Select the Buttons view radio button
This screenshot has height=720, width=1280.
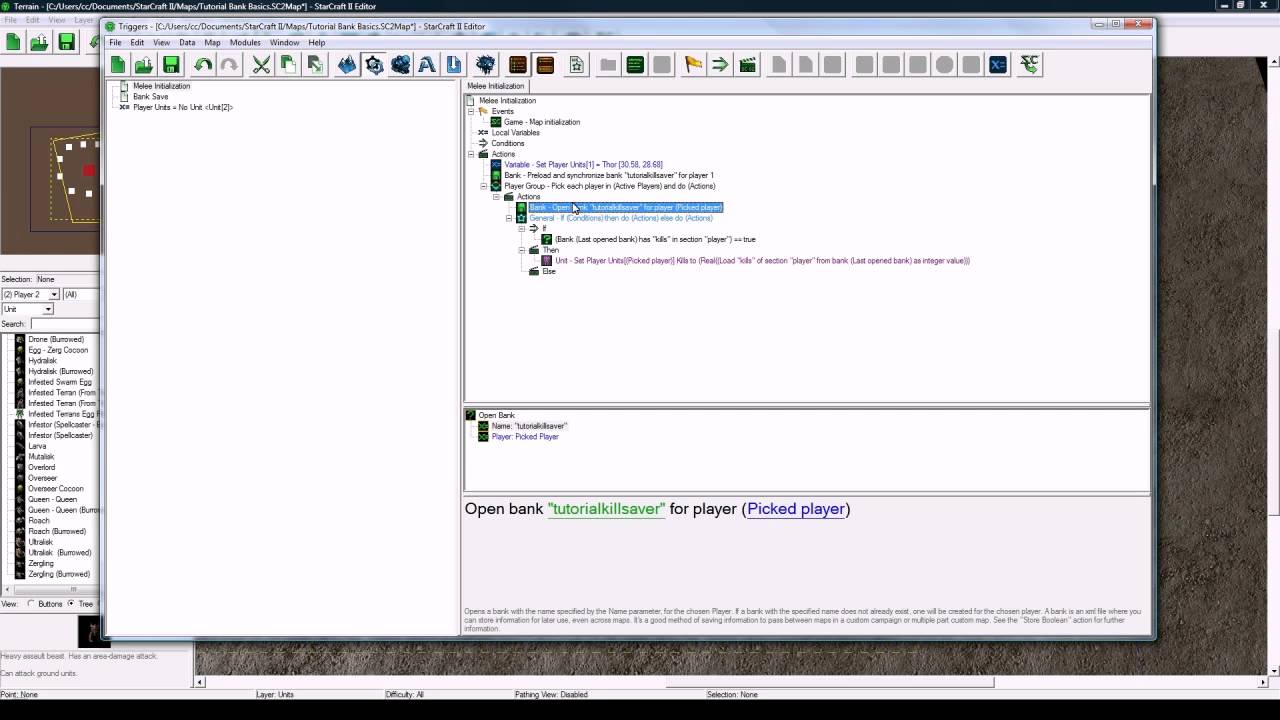tap(31, 604)
